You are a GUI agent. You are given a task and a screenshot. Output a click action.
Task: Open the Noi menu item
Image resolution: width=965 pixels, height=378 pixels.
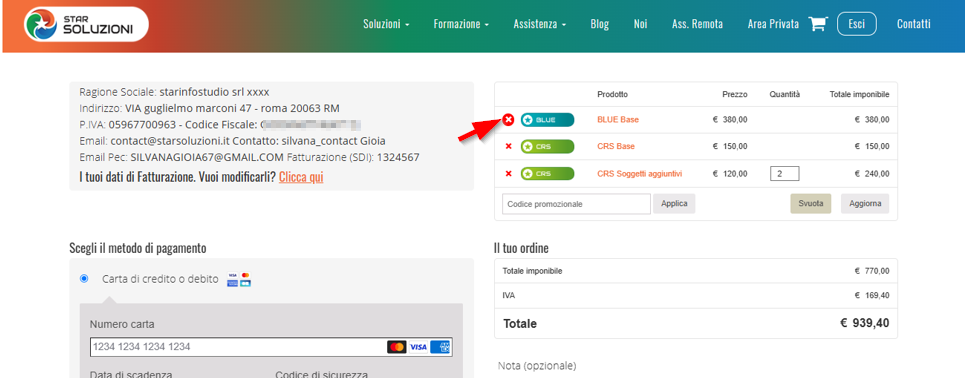click(x=641, y=24)
